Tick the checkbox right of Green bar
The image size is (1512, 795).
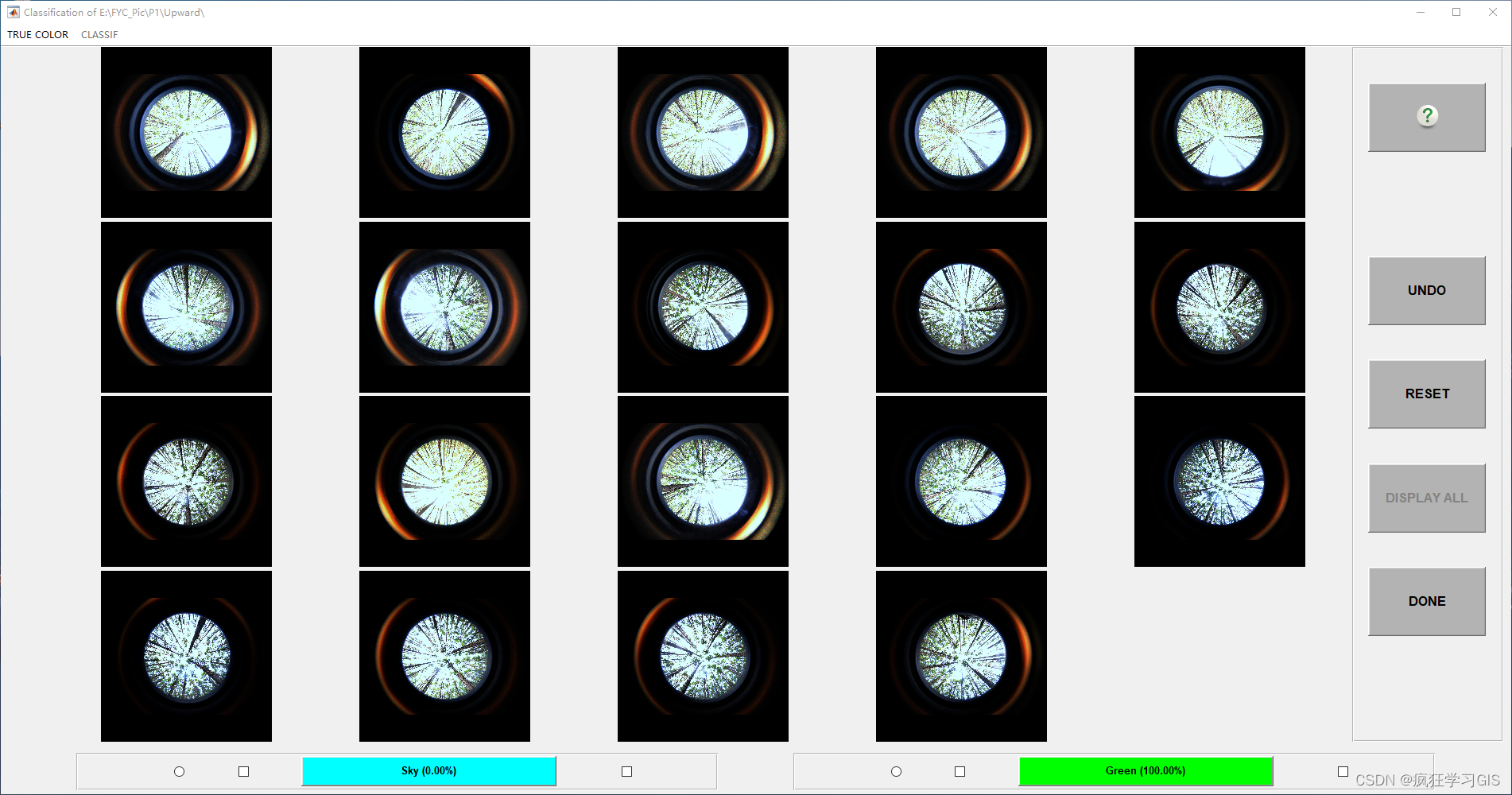1343,771
